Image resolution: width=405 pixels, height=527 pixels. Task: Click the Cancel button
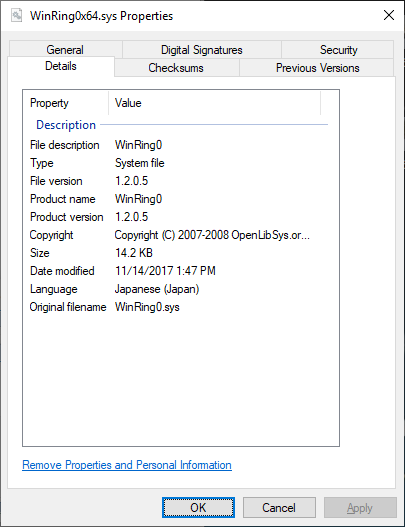click(279, 508)
